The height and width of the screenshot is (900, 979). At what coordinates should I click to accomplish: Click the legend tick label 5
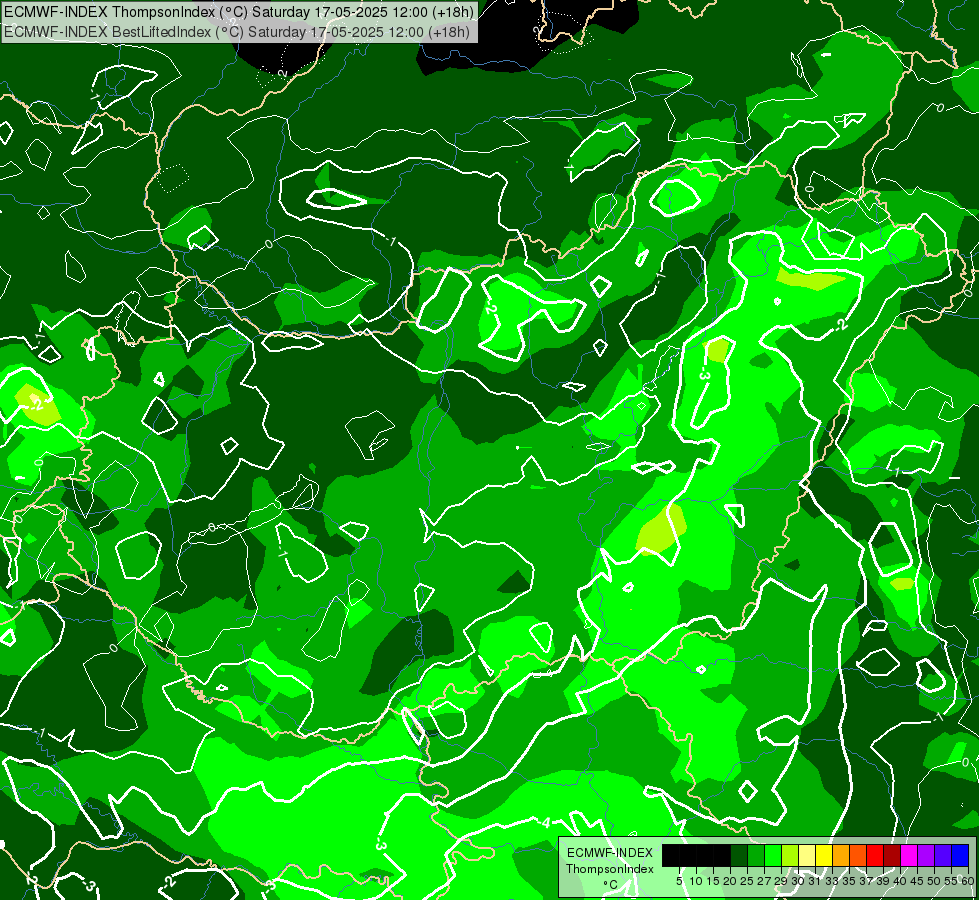click(x=679, y=881)
